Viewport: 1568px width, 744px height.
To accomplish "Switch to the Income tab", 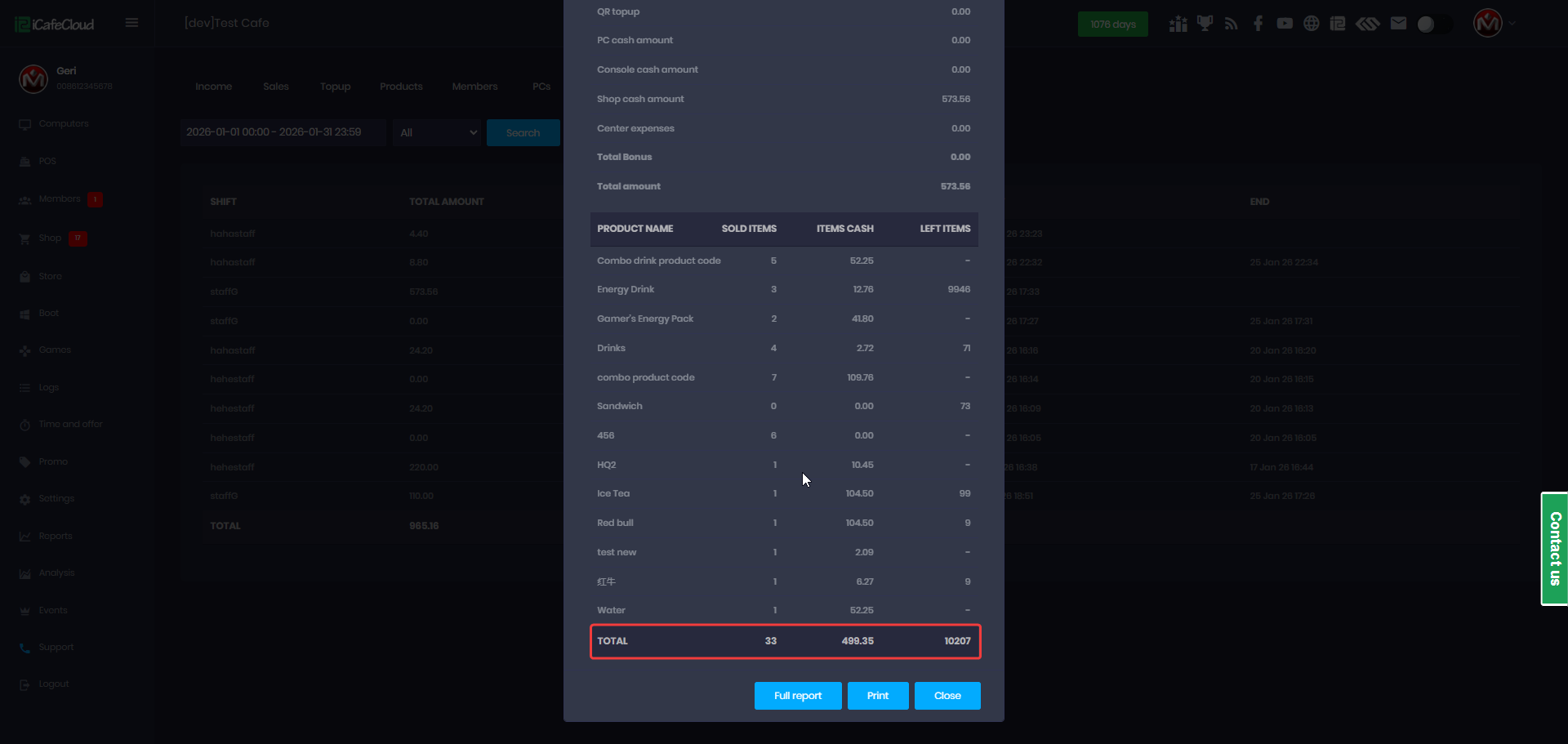I will (213, 87).
